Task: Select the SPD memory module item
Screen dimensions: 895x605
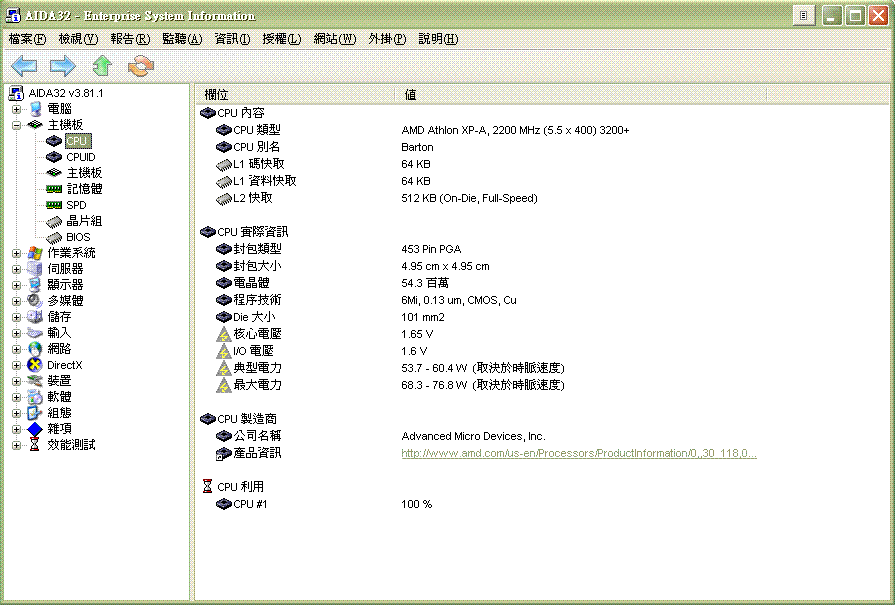Action: 76,205
